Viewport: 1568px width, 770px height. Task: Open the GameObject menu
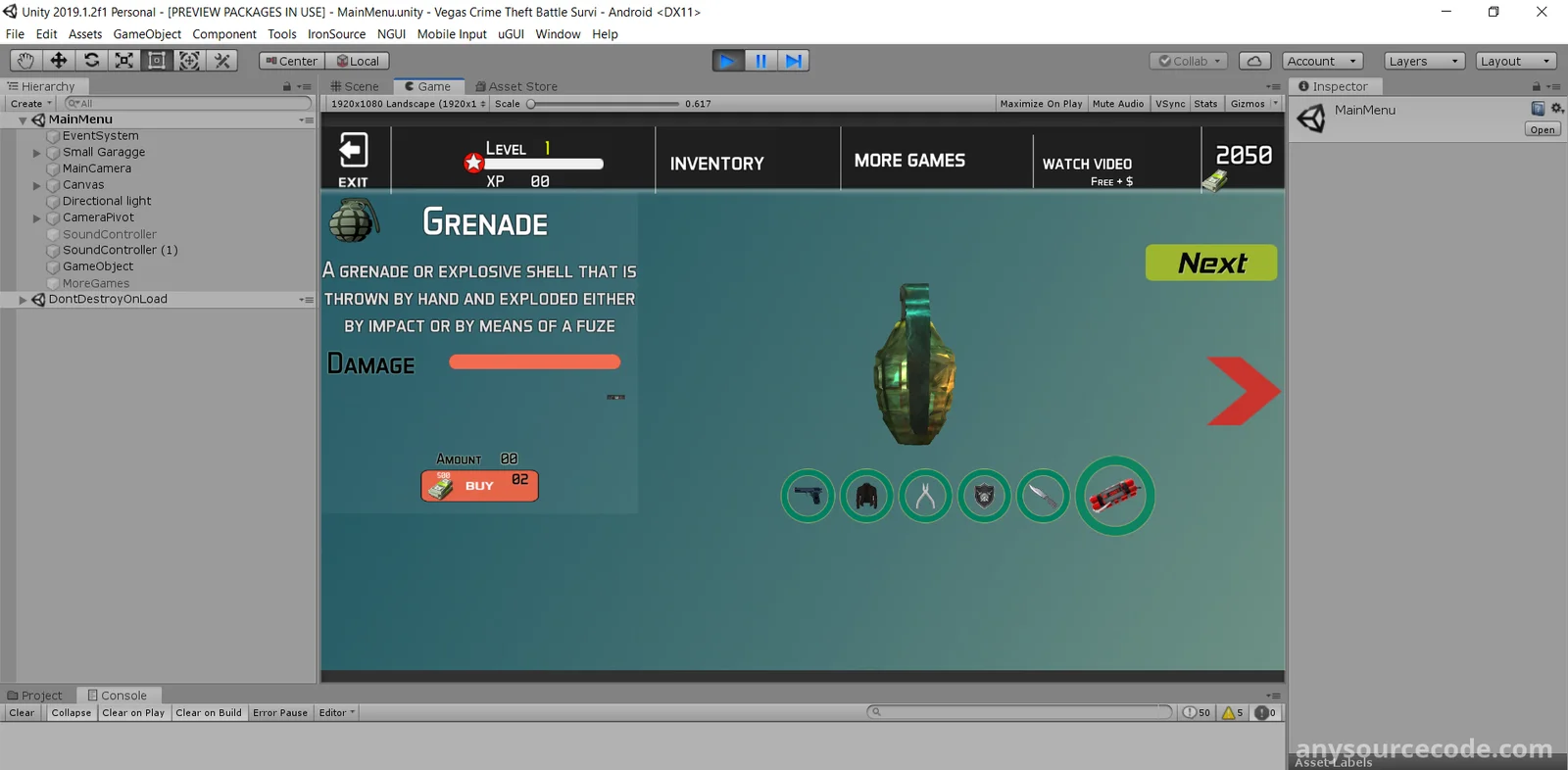pos(147,34)
